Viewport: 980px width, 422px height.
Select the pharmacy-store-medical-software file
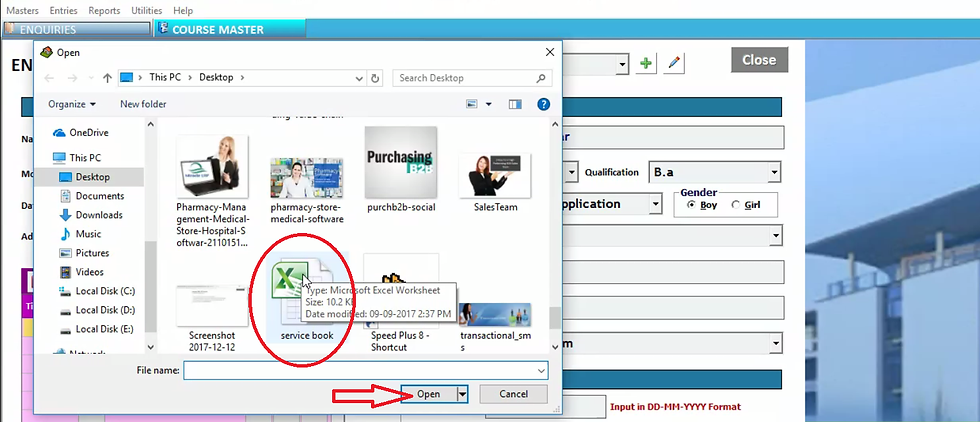(306, 191)
